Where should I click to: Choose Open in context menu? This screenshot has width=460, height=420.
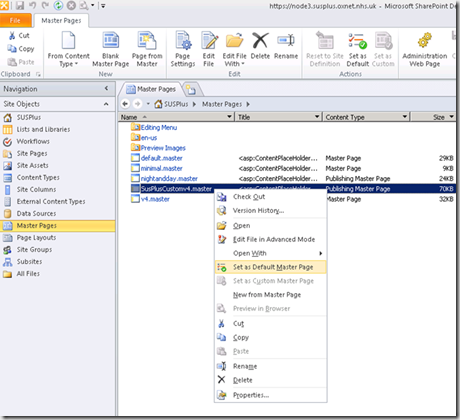click(270, 226)
